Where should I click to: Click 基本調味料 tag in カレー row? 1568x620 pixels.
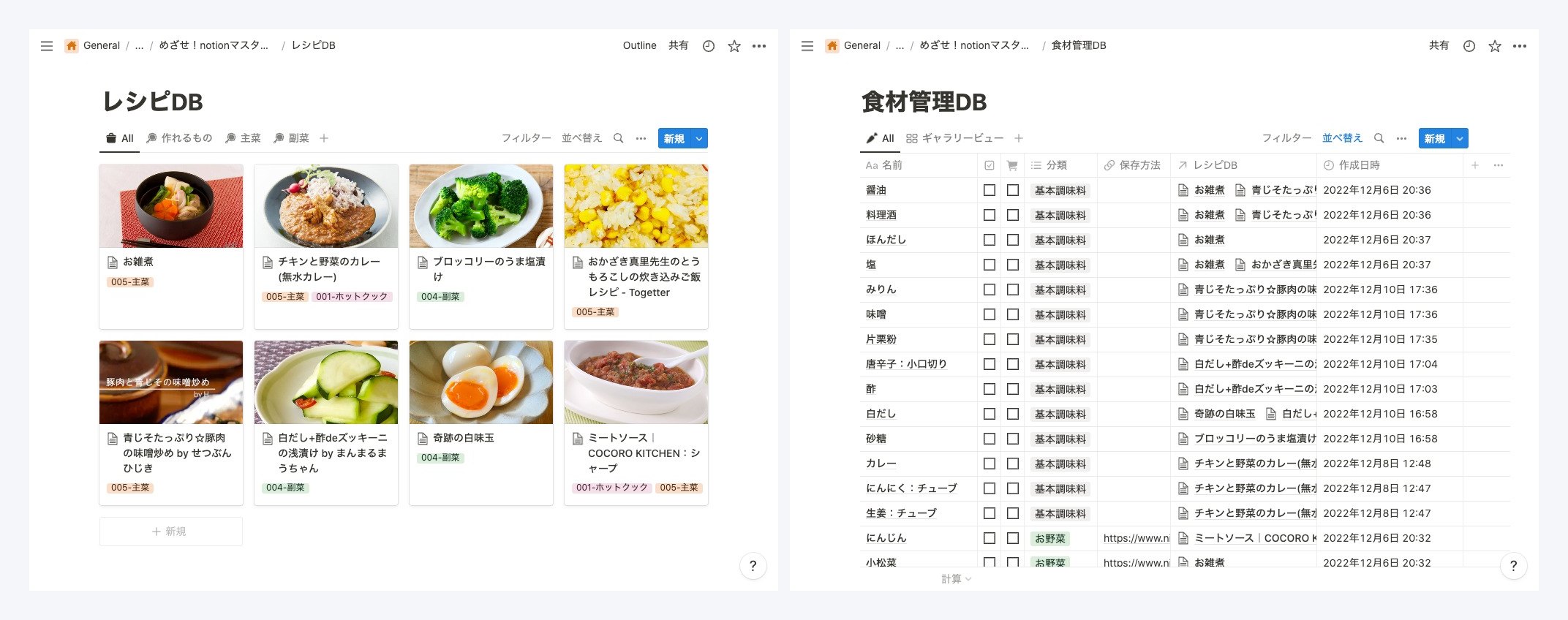[1060, 464]
